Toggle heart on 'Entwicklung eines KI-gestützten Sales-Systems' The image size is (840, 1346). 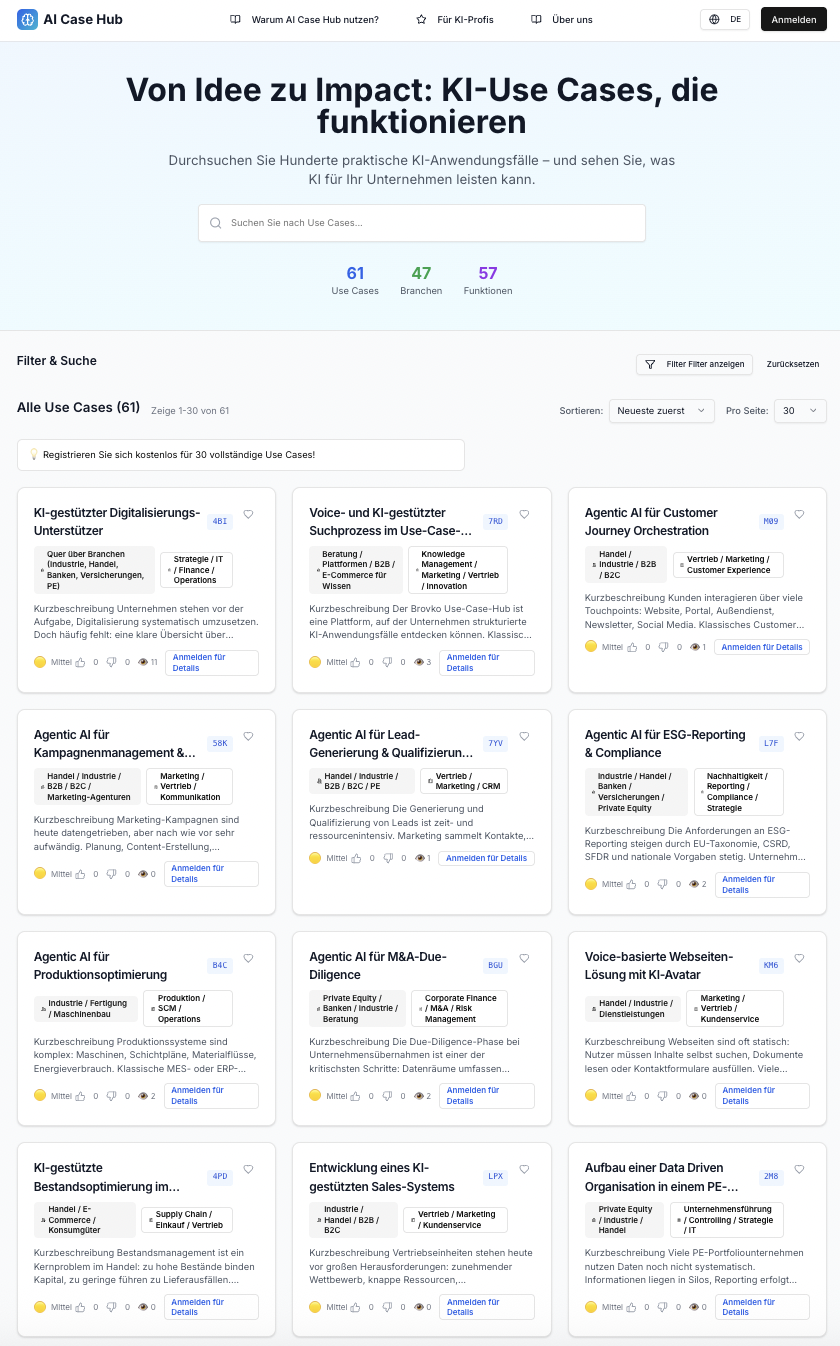pos(524,1168)
